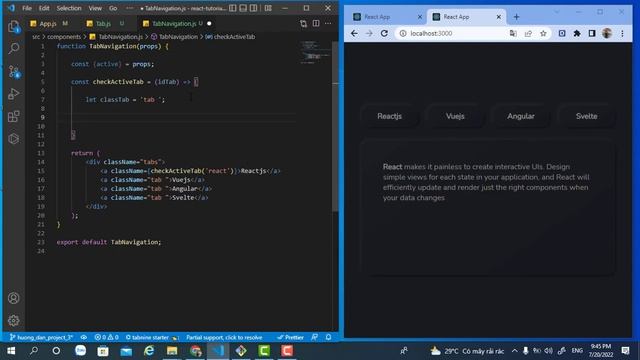Split the editor to the right
This screenshot has width=640, height=360.
pyautogui.click(x=316, y=24)
